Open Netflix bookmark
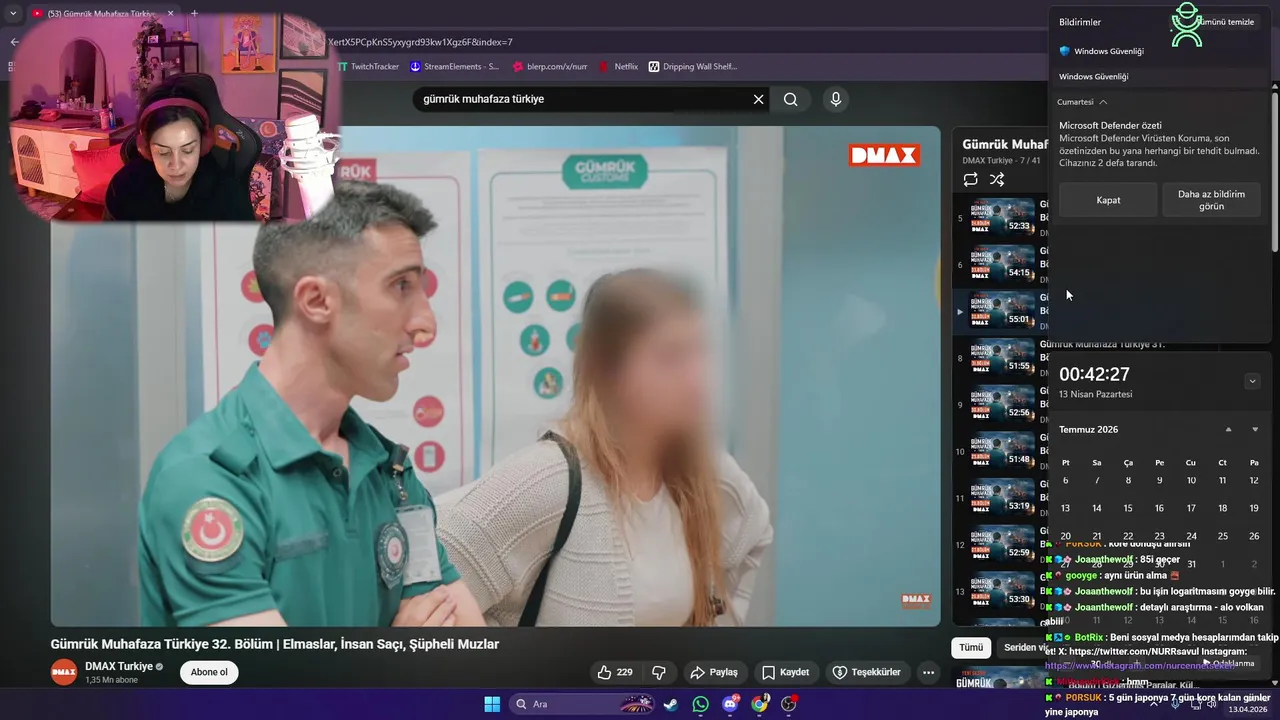This screenshot has width=1280, height=720. pos(618,66)
